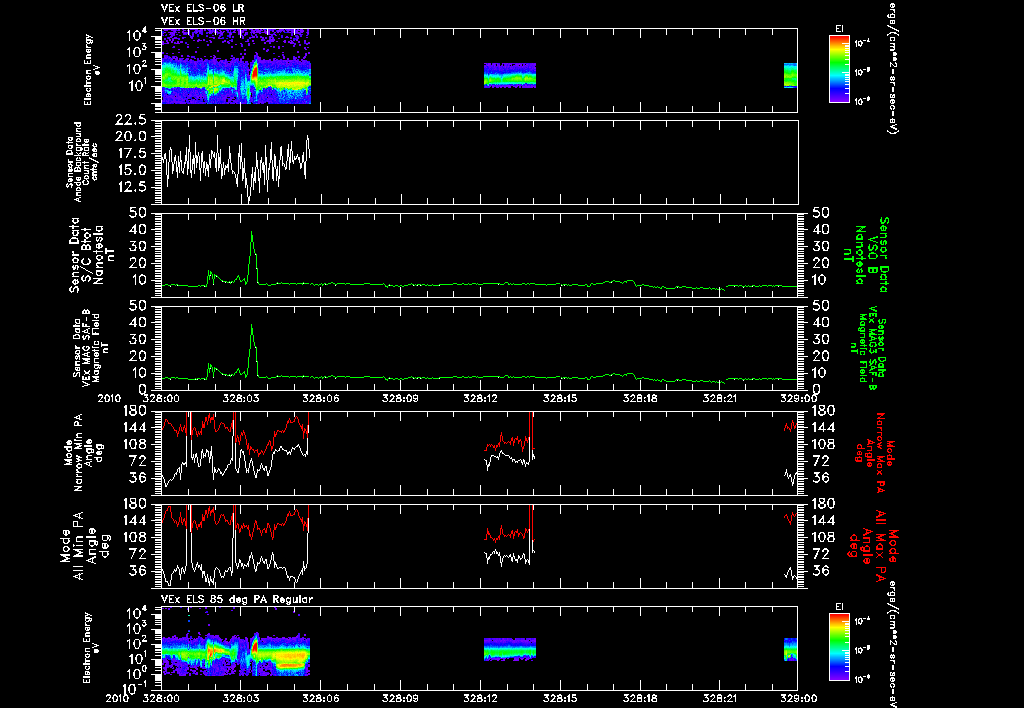Select the red "All Max PA Angle" label
This screenshot has height=708, width=1024.
874,545
